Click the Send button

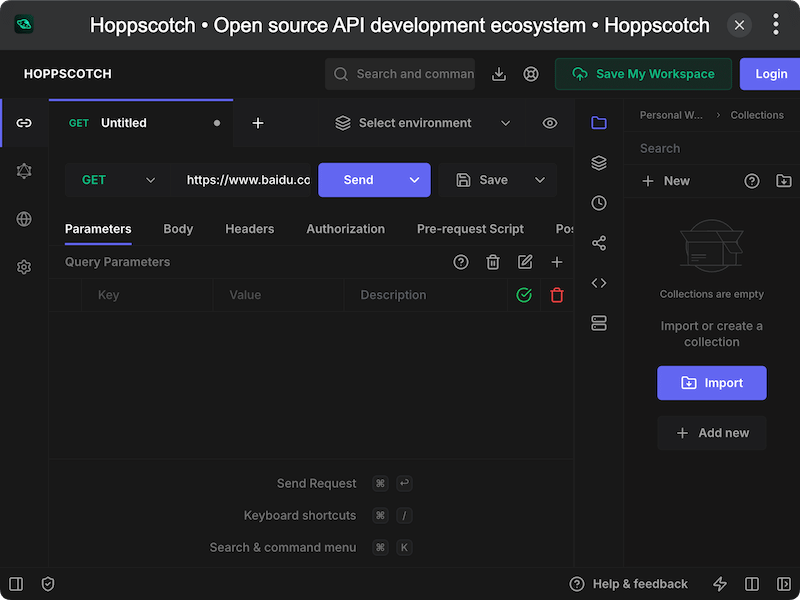point(359,180)
